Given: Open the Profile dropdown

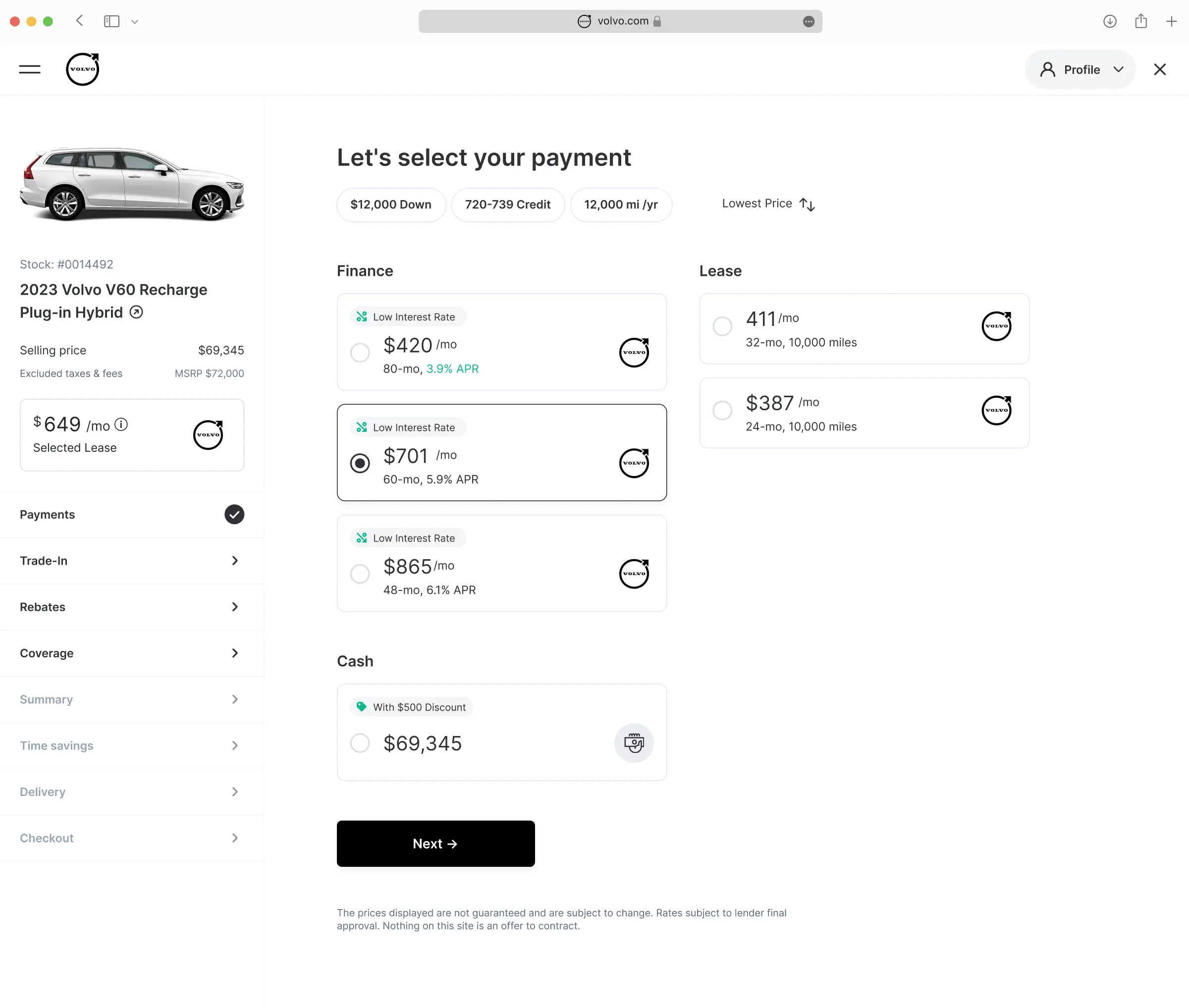Looking at the screenshot, I should pos(1080,69).
